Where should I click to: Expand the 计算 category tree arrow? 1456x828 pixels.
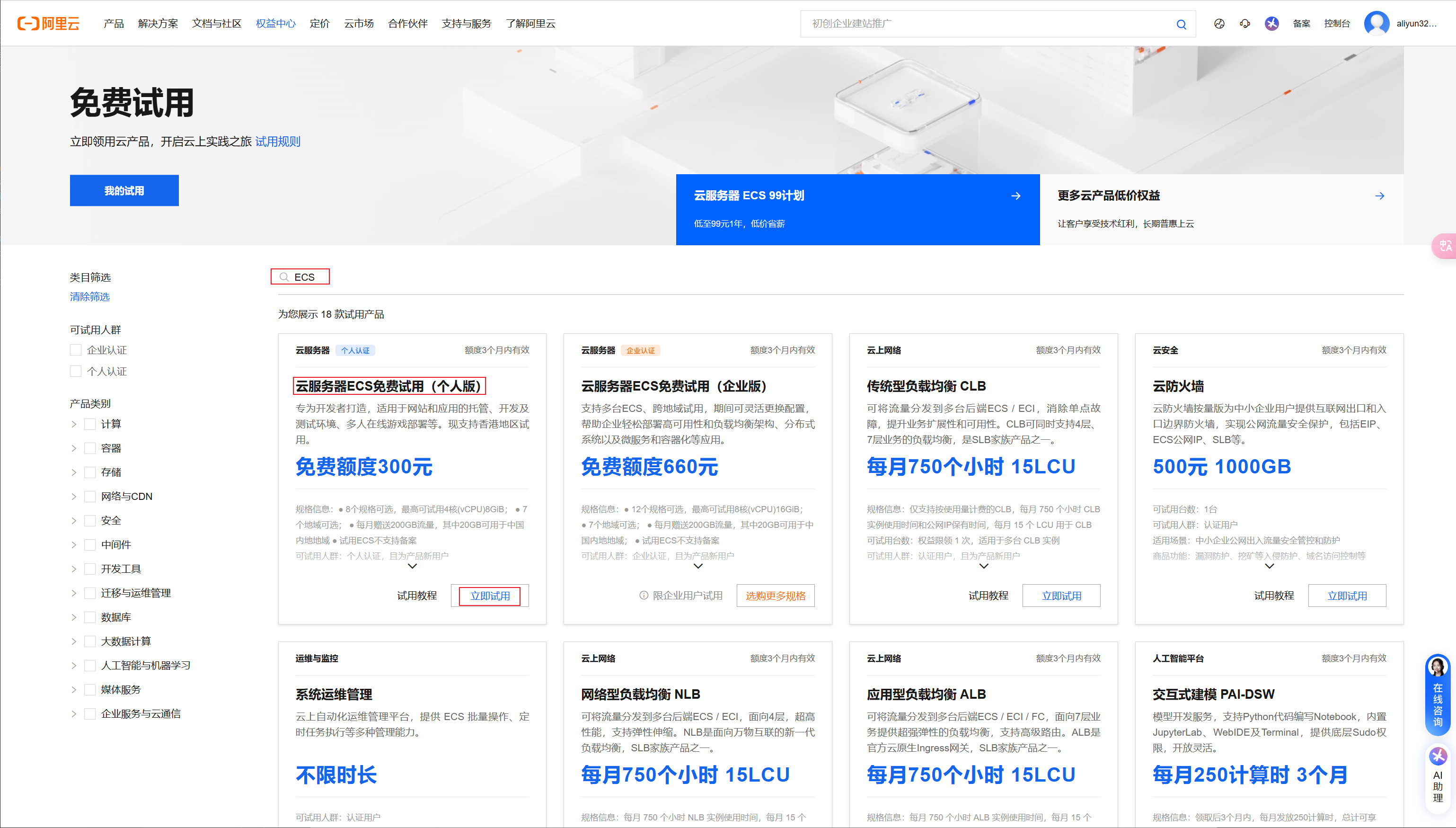point(73,424)
